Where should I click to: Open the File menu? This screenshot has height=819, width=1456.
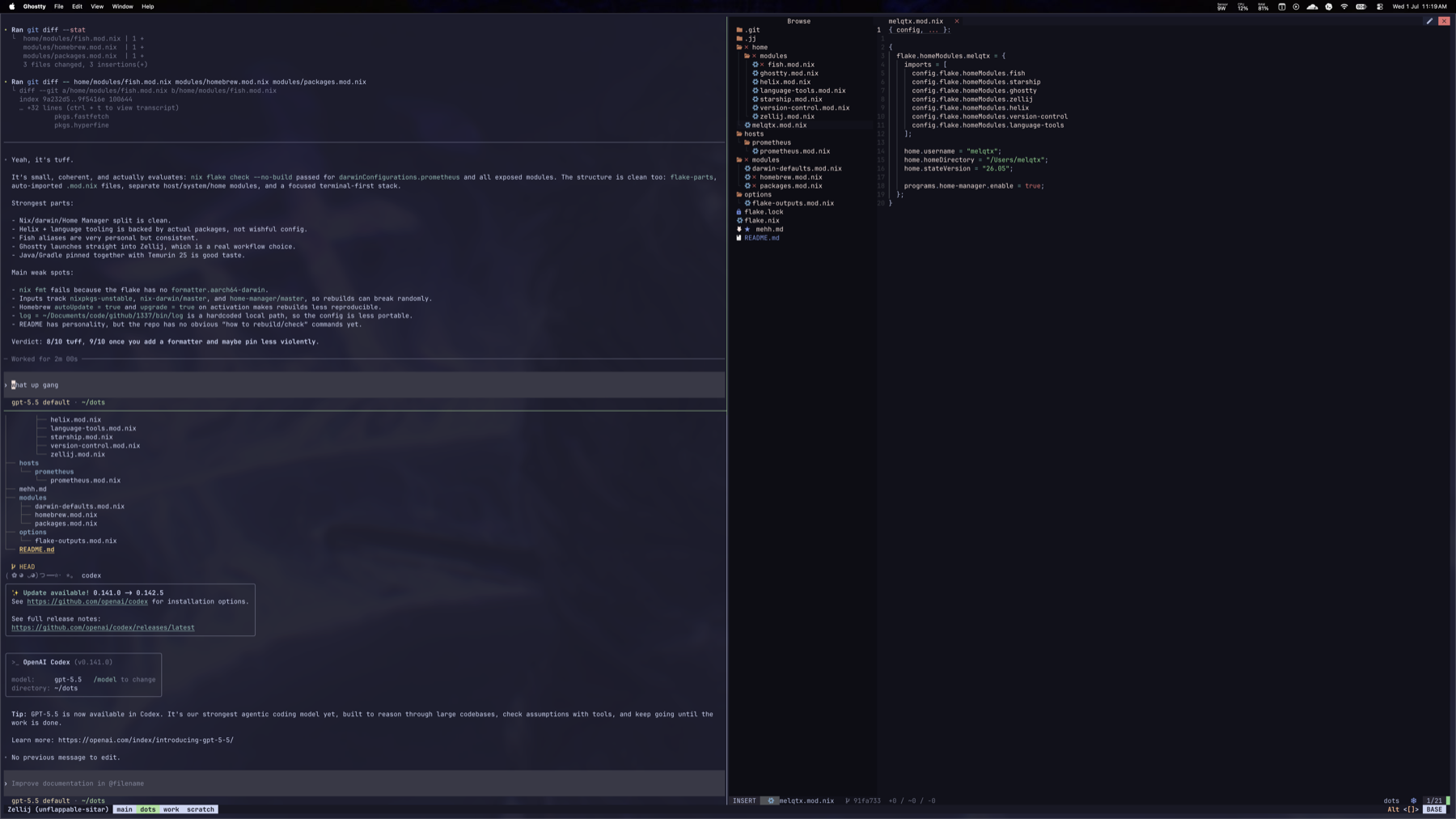click(x=58, y=6)
